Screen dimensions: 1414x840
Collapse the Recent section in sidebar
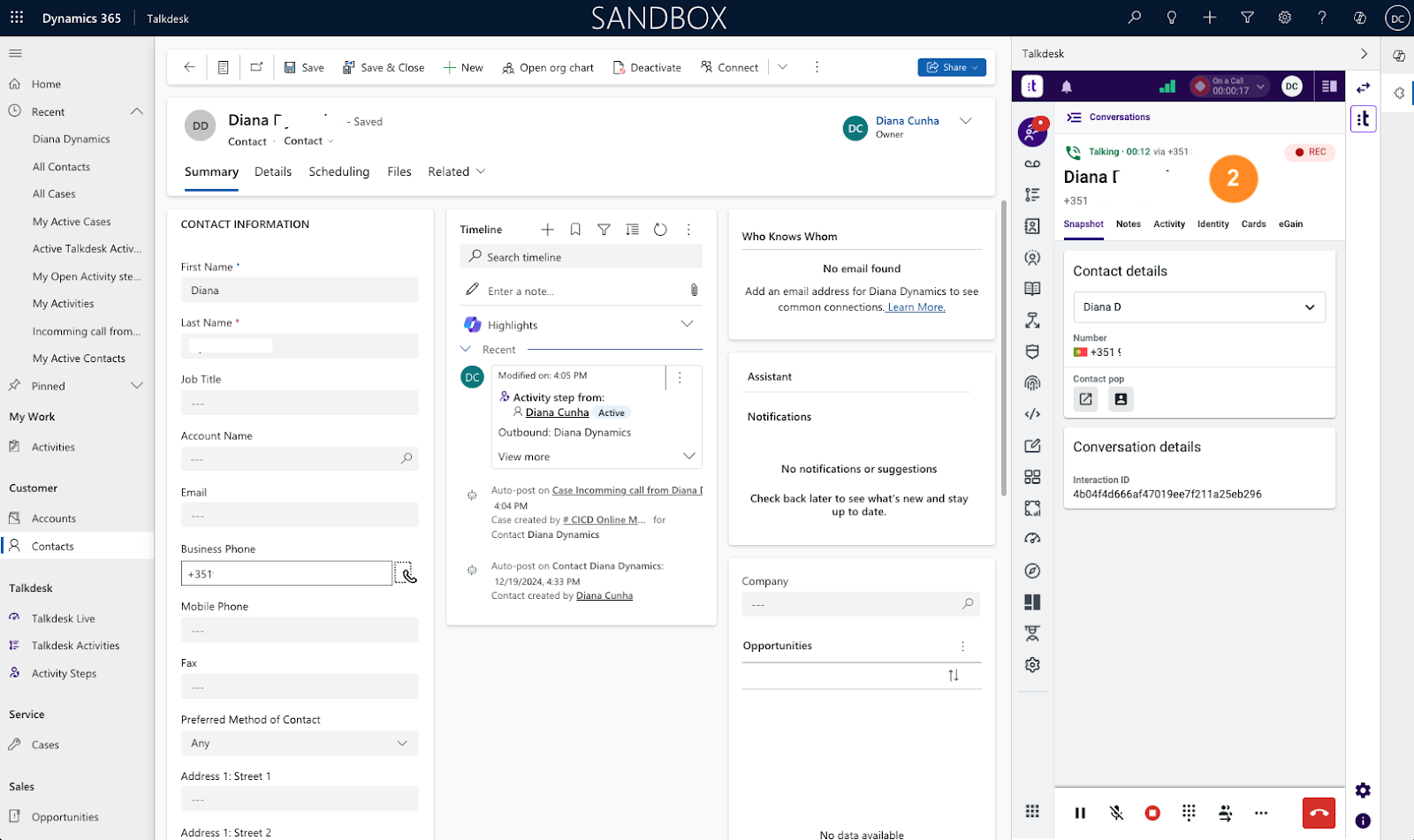click(x=137, y=111)
